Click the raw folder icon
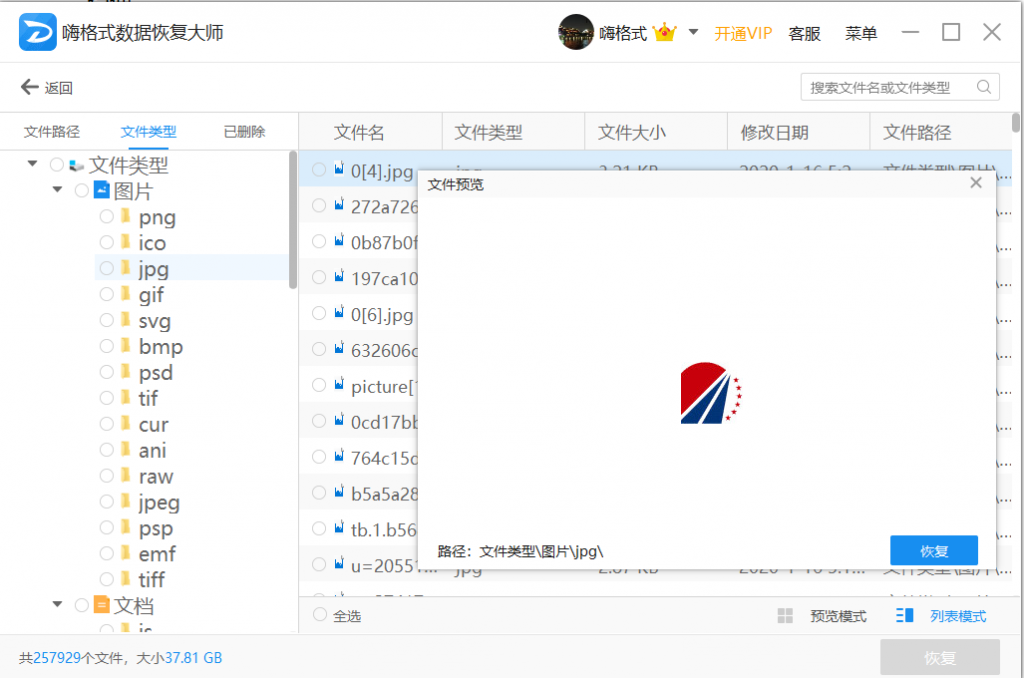The image size is (1024, 678). (125, 476)
